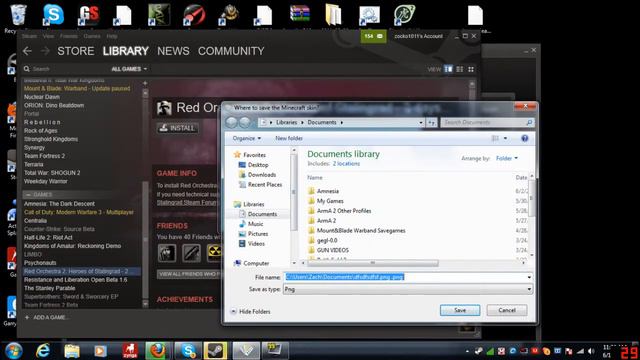Image resolution: width=640 pixels, height=360 pixels.
Task: Click the INSTALL button for Red Orchestra
Action: coord(178,128)
